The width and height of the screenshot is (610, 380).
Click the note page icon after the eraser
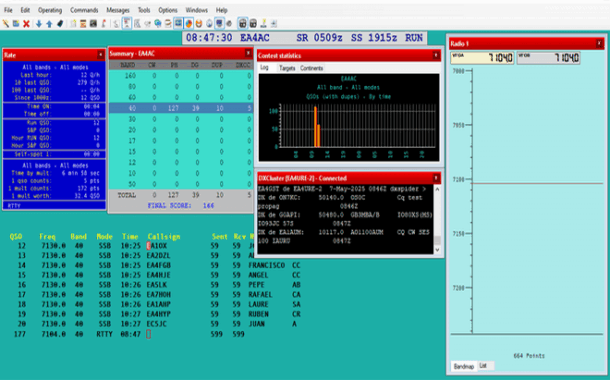pyautogui.click(x=73, y=24)
